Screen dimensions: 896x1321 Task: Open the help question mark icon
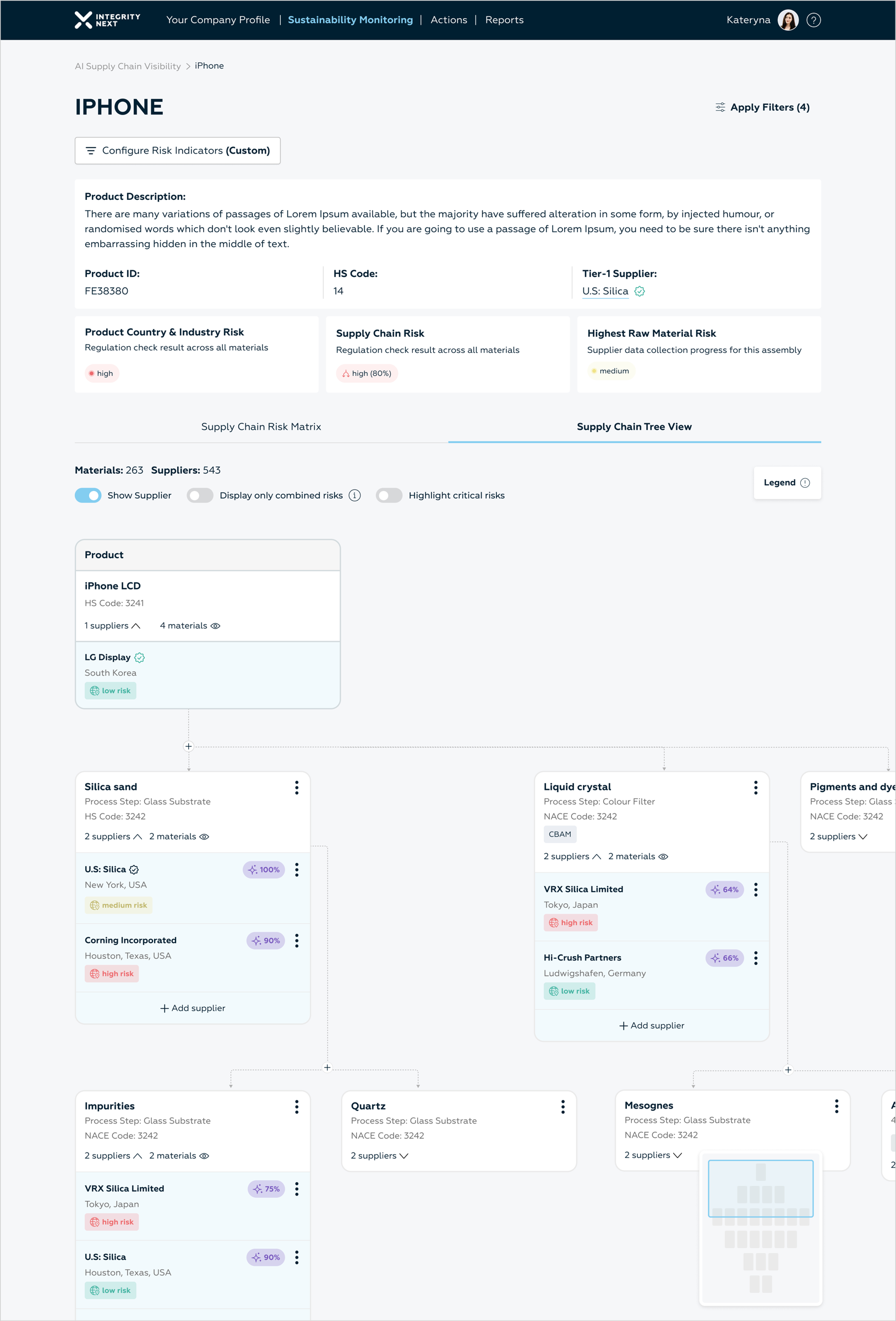[813, 20]
